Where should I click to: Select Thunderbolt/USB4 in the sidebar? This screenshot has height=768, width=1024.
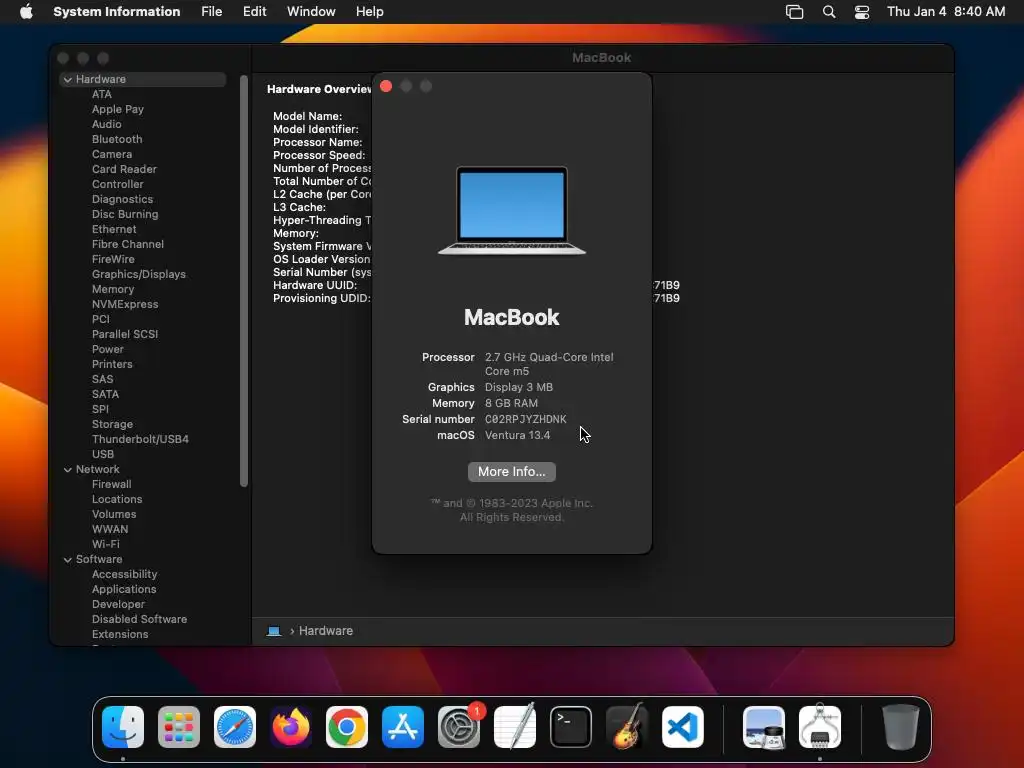click(140, 440)
